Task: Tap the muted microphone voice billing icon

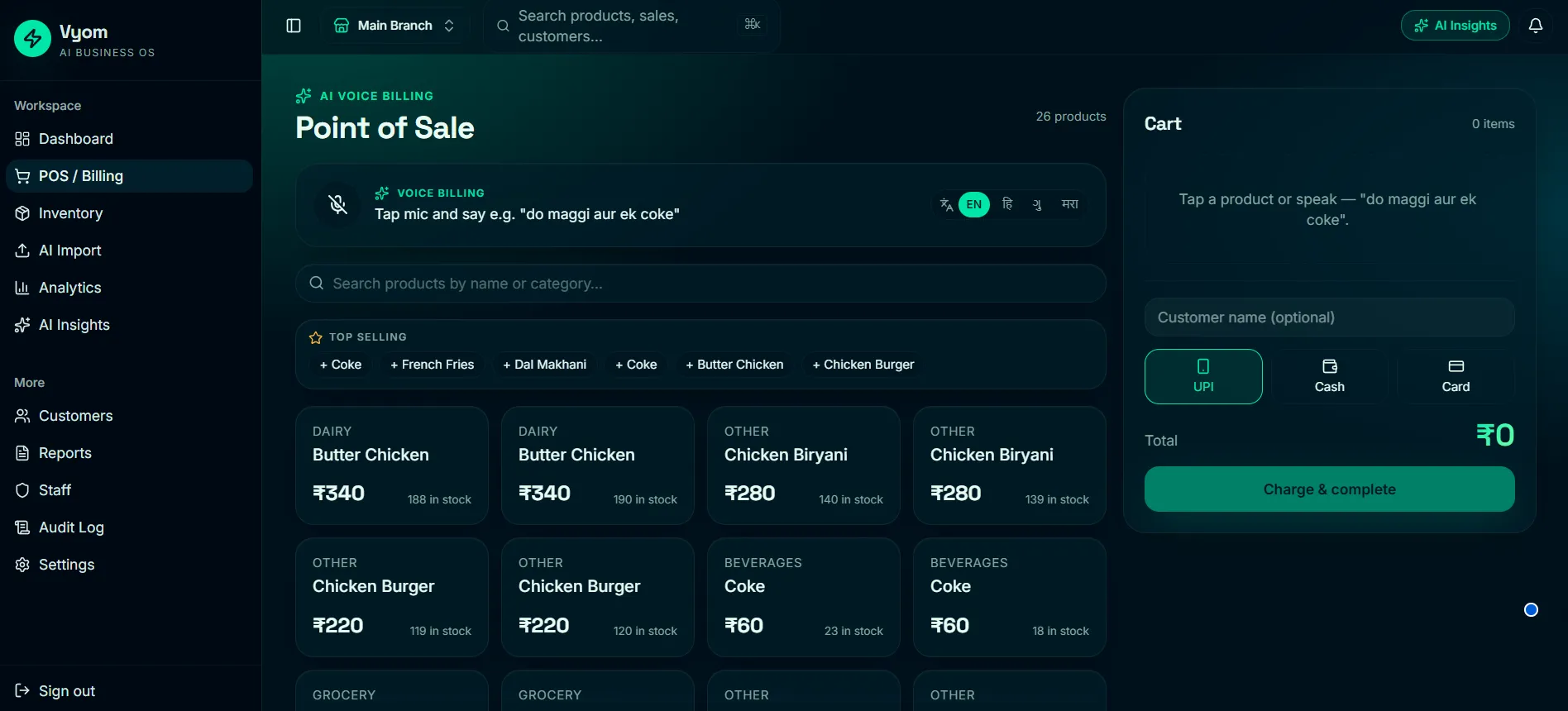Action: 337,204
